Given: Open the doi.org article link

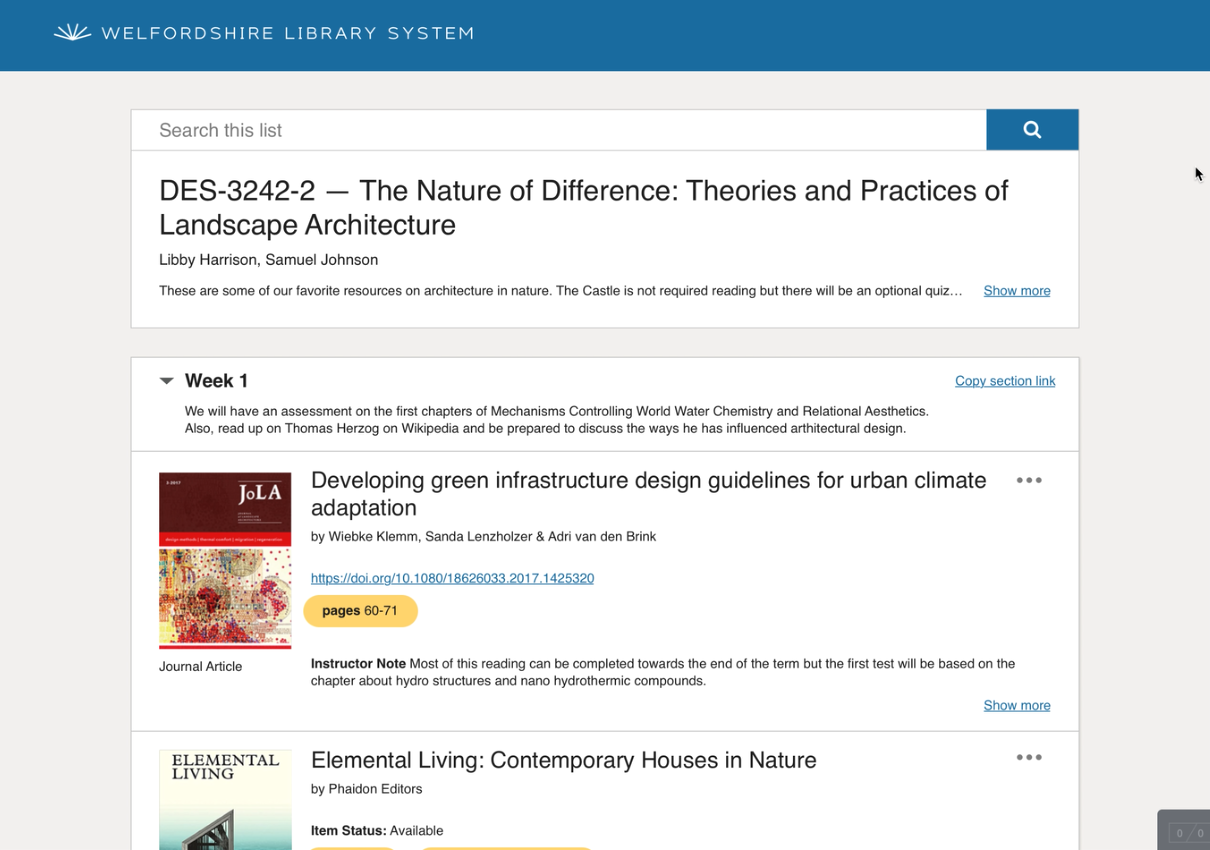Looking at the screenshot, I should click(x=452, y=578).
